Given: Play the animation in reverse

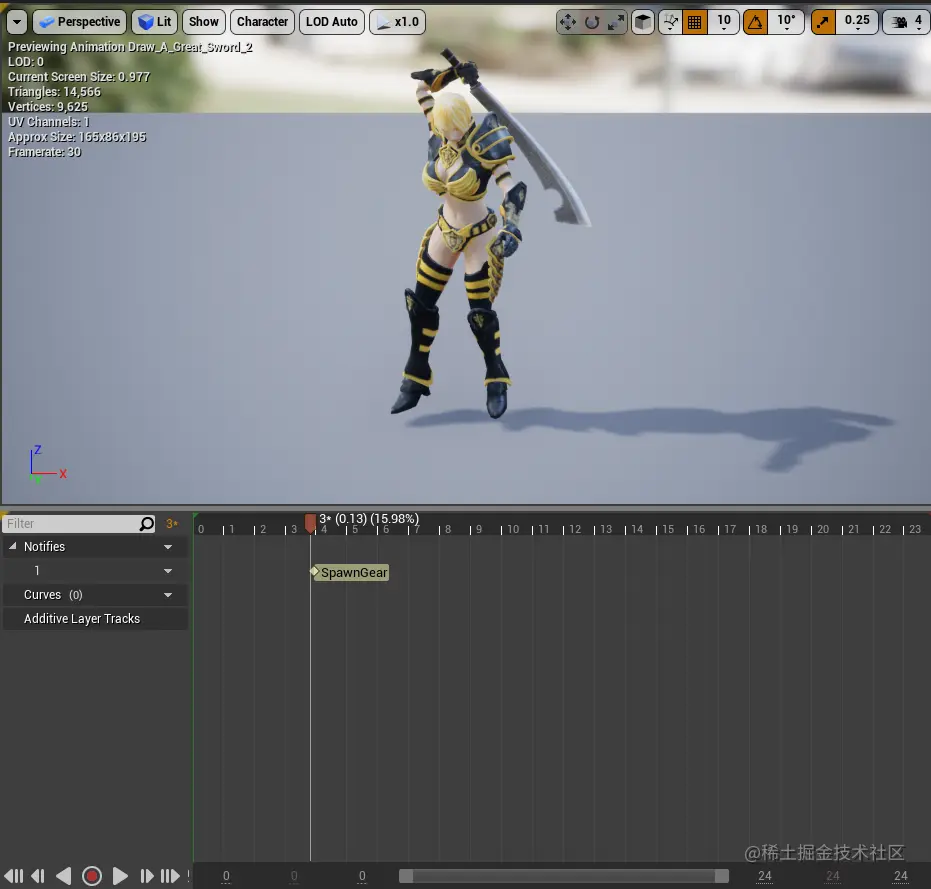Looking at the screenshot, I should (x=64, y=876).
